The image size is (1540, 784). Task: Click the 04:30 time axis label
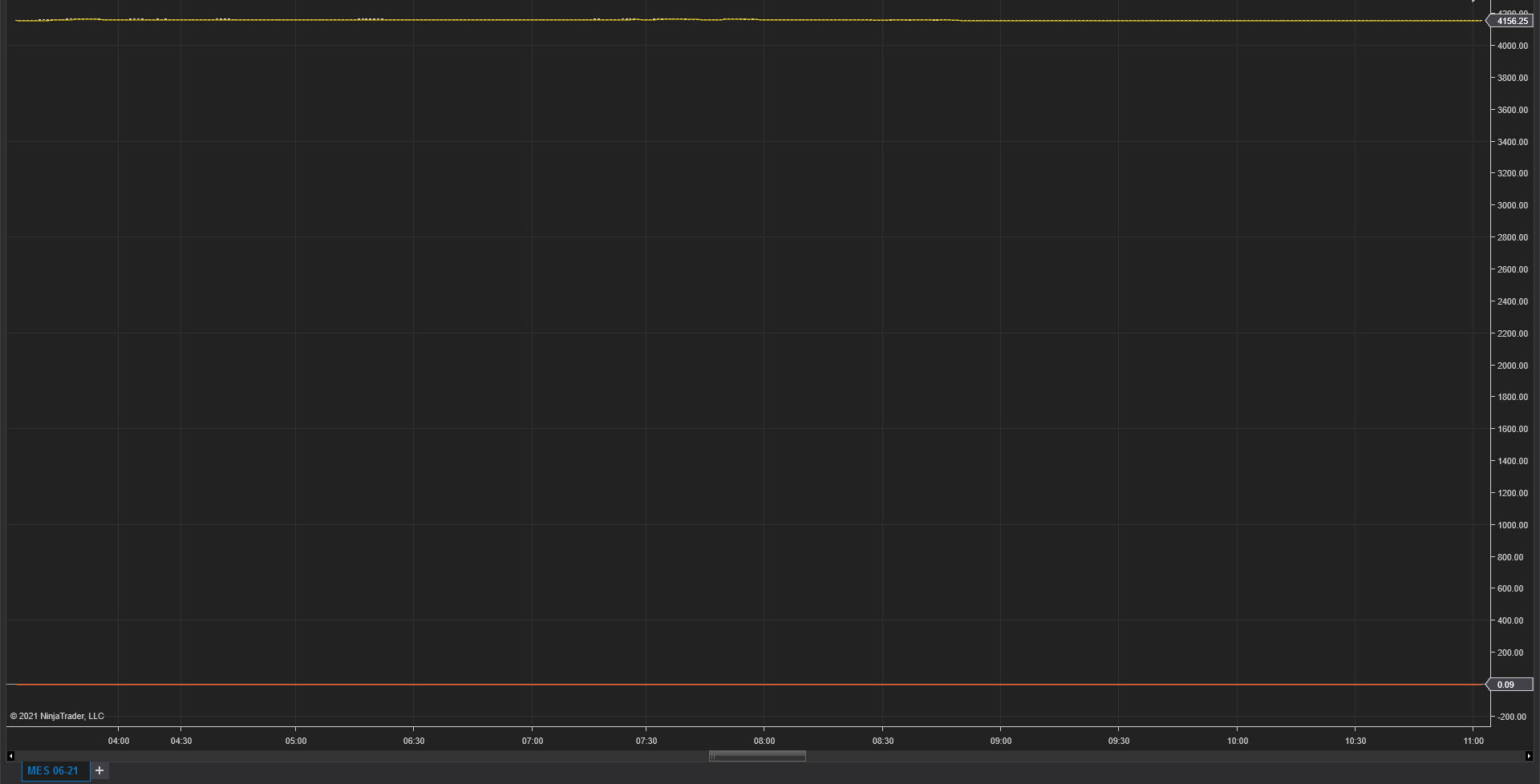tap(181, 741)
